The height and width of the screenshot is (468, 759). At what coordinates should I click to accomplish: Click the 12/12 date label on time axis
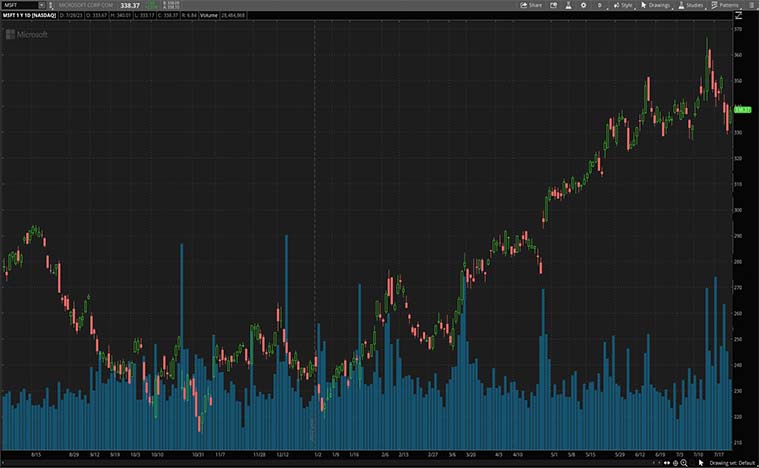[x=283, y=455]
